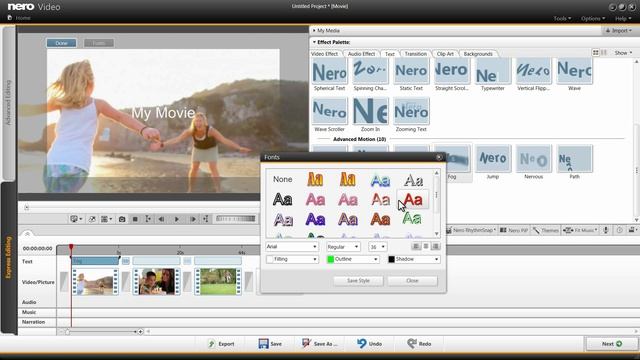Click the Undo button
Image resolution: width=640 pixels, height=360 pixels.
(x=369, y=344)
